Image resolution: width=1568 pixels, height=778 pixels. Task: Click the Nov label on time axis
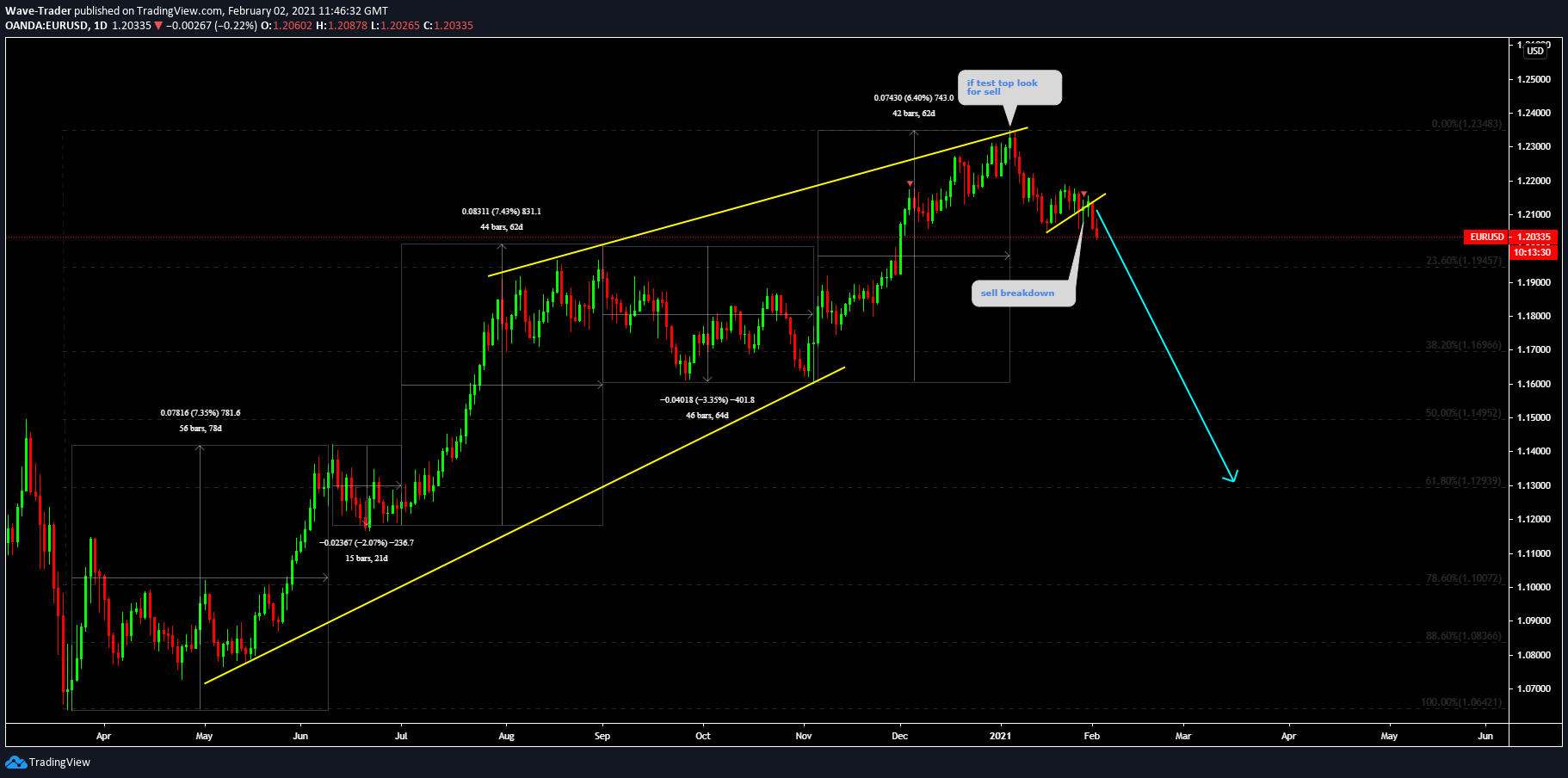pos(804,736)
